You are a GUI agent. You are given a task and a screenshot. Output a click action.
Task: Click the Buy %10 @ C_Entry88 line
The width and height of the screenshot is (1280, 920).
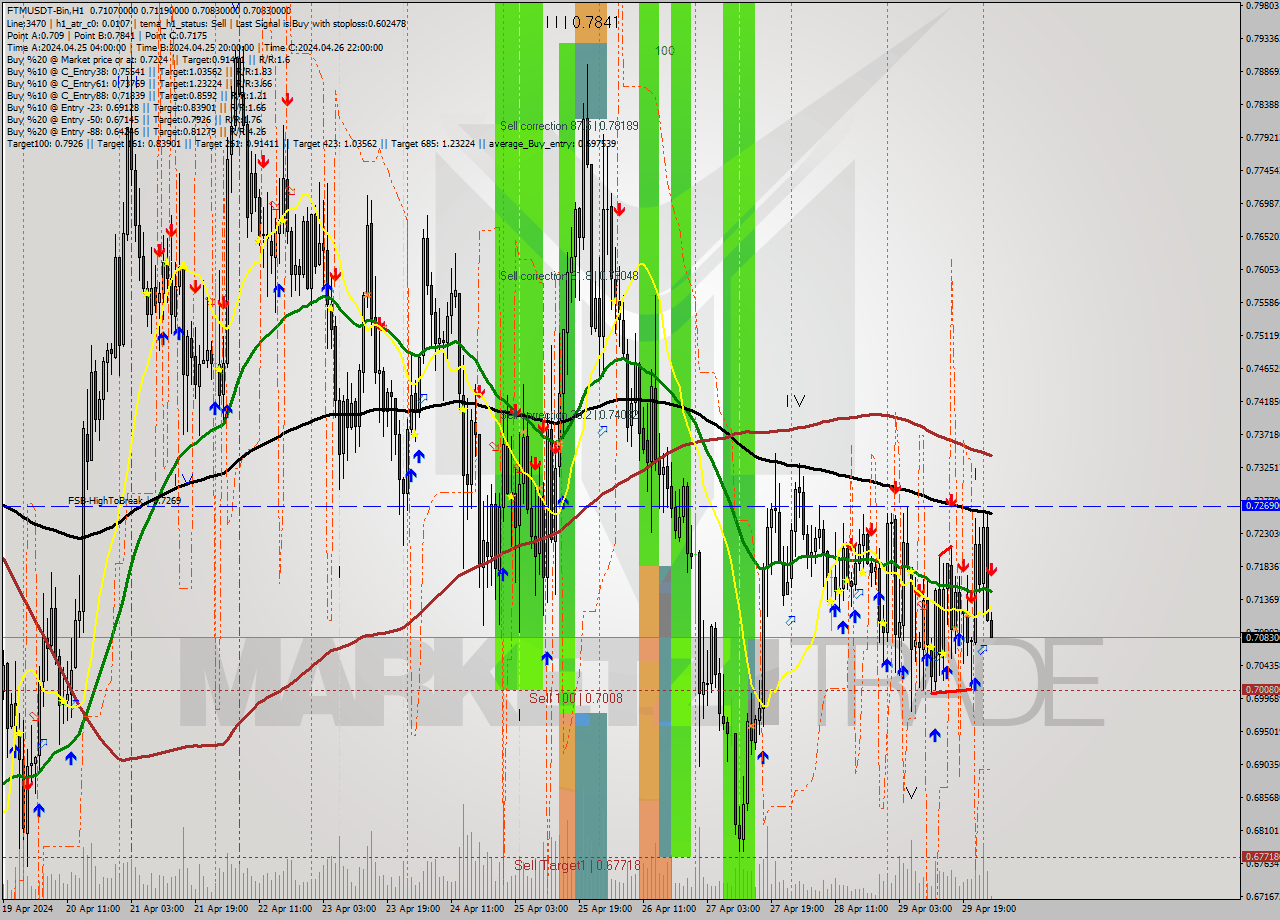(x=138, y=95)
